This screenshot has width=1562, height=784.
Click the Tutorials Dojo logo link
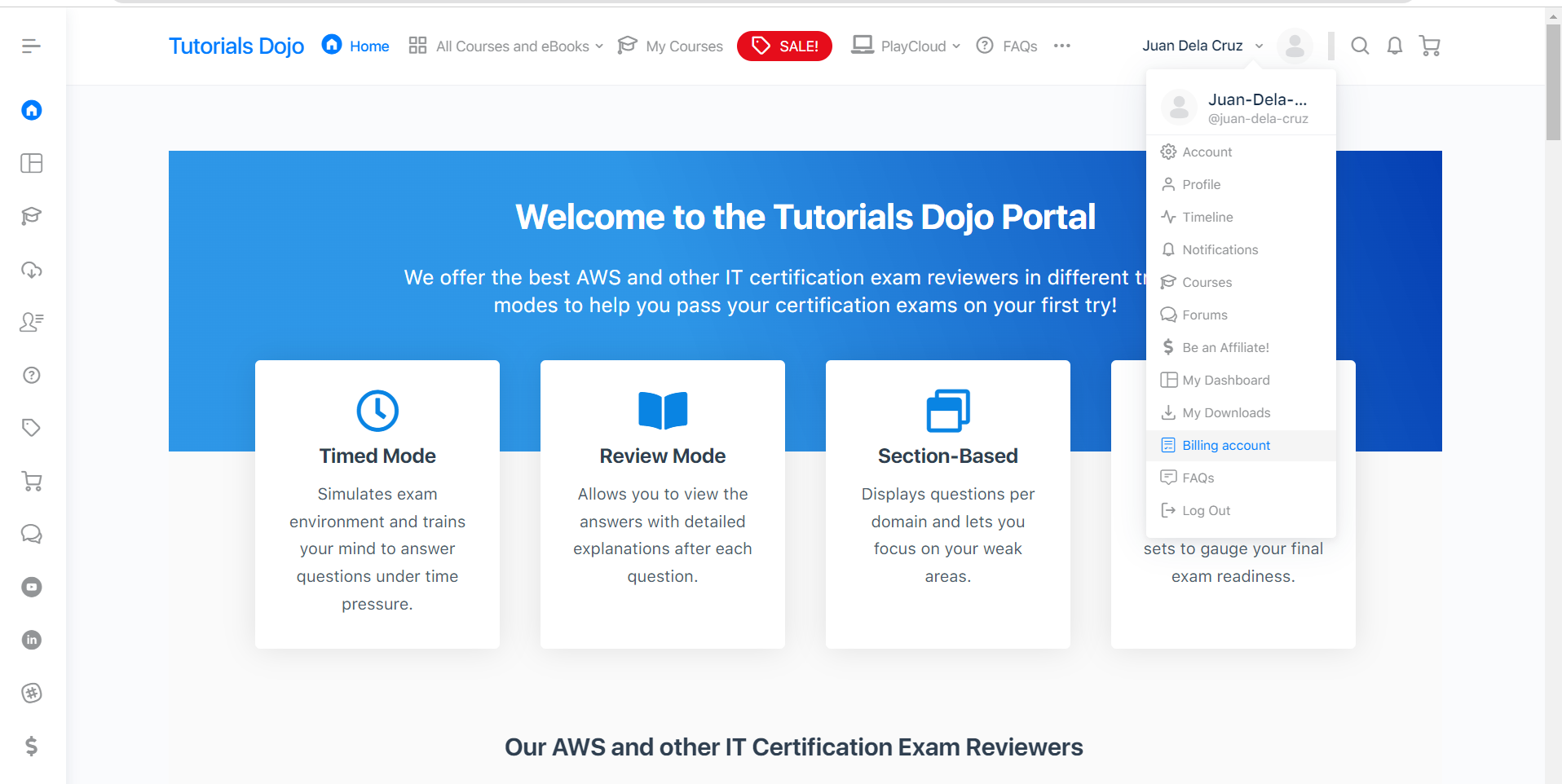[236, 46]
